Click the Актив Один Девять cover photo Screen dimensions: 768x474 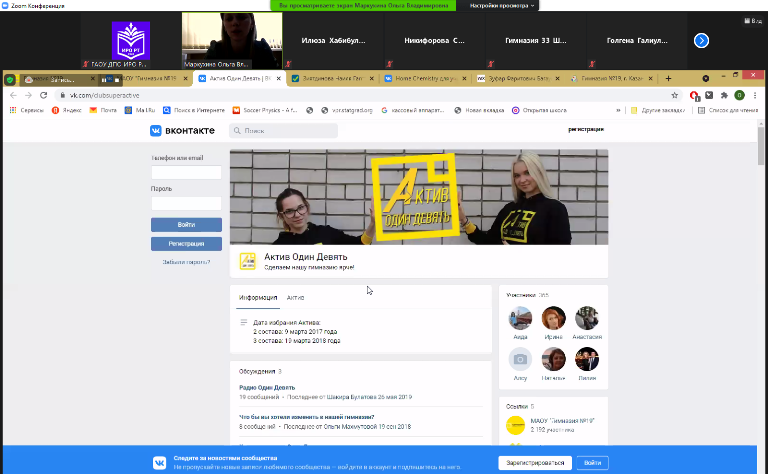(419, 197)
